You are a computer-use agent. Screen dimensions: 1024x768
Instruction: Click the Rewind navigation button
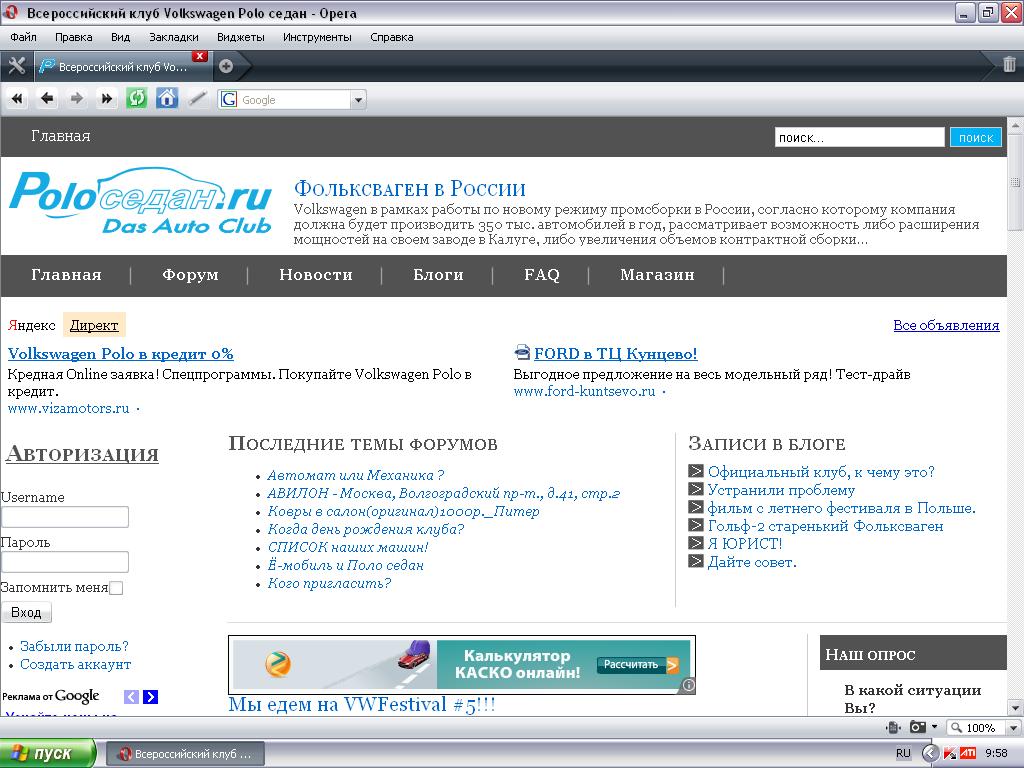(16, 98)
